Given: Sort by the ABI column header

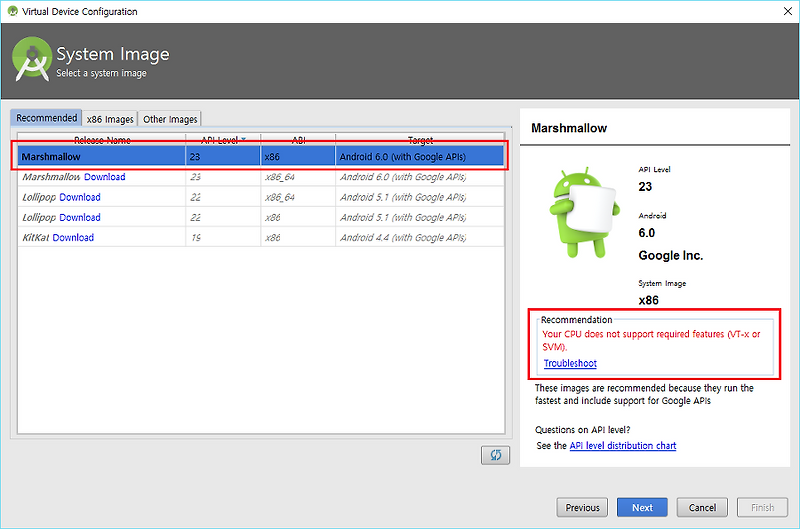Looking at the screenshot, I should [x=298, y=140].
